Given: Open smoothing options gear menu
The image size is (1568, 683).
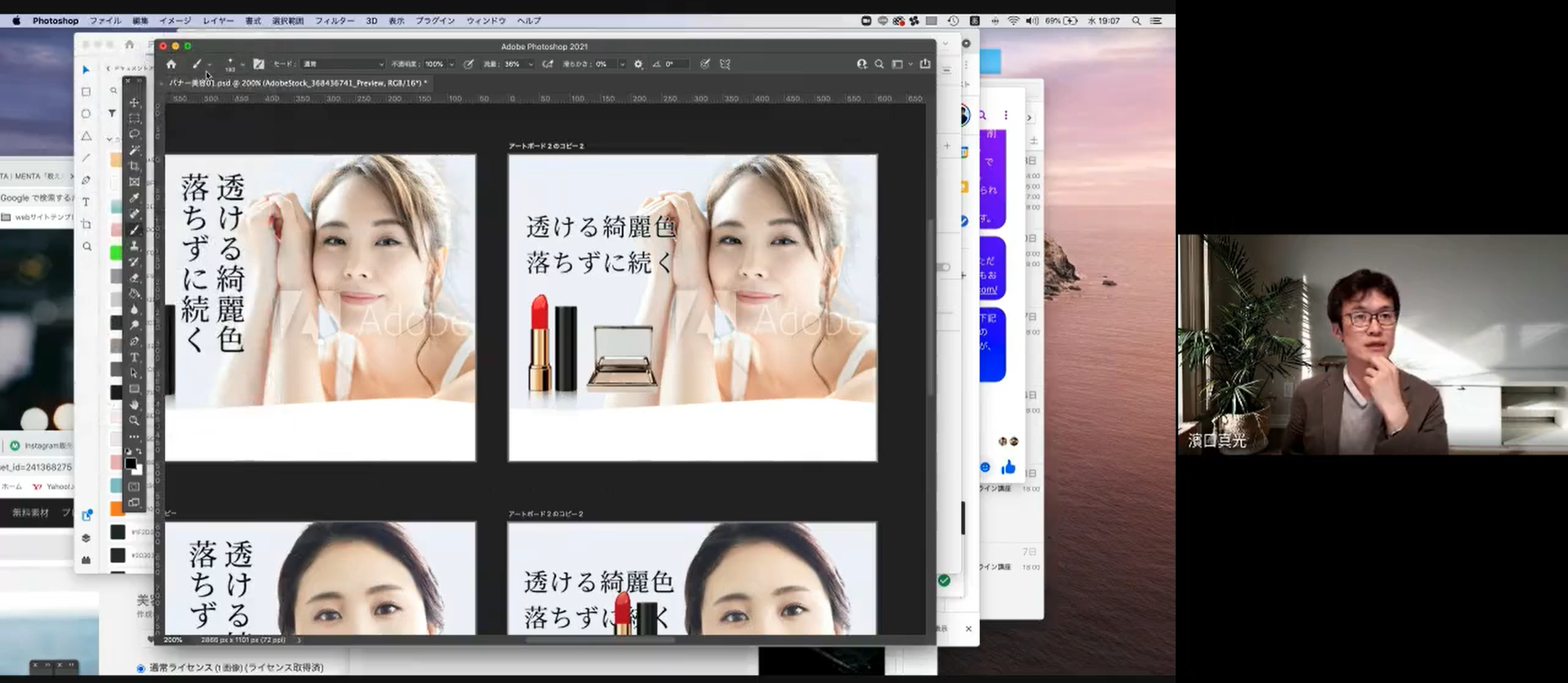Looking at the screenshot, I should coord(638,64).
